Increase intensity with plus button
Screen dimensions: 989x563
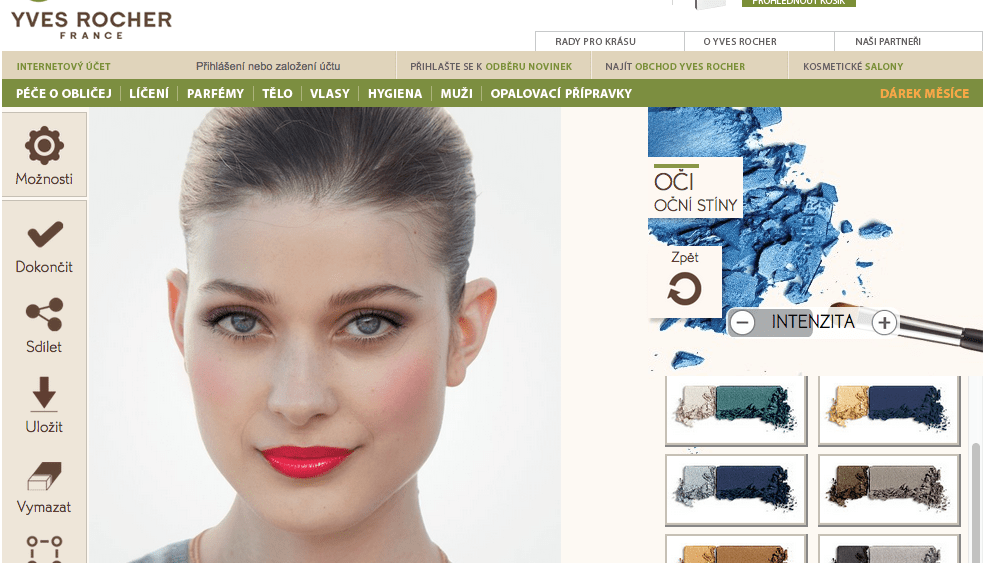(x=884, y=323)
